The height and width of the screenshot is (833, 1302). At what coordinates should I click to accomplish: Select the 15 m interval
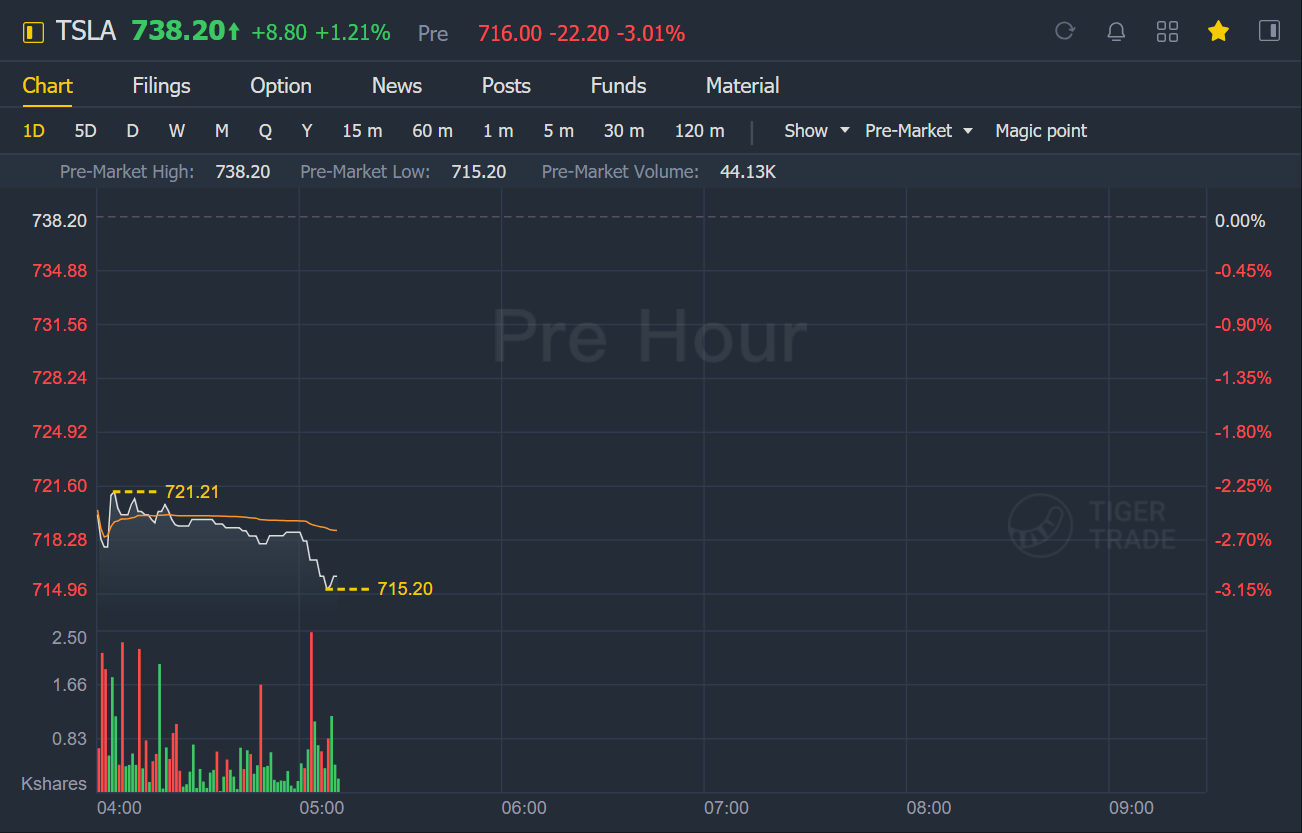[x=362, y=131]
